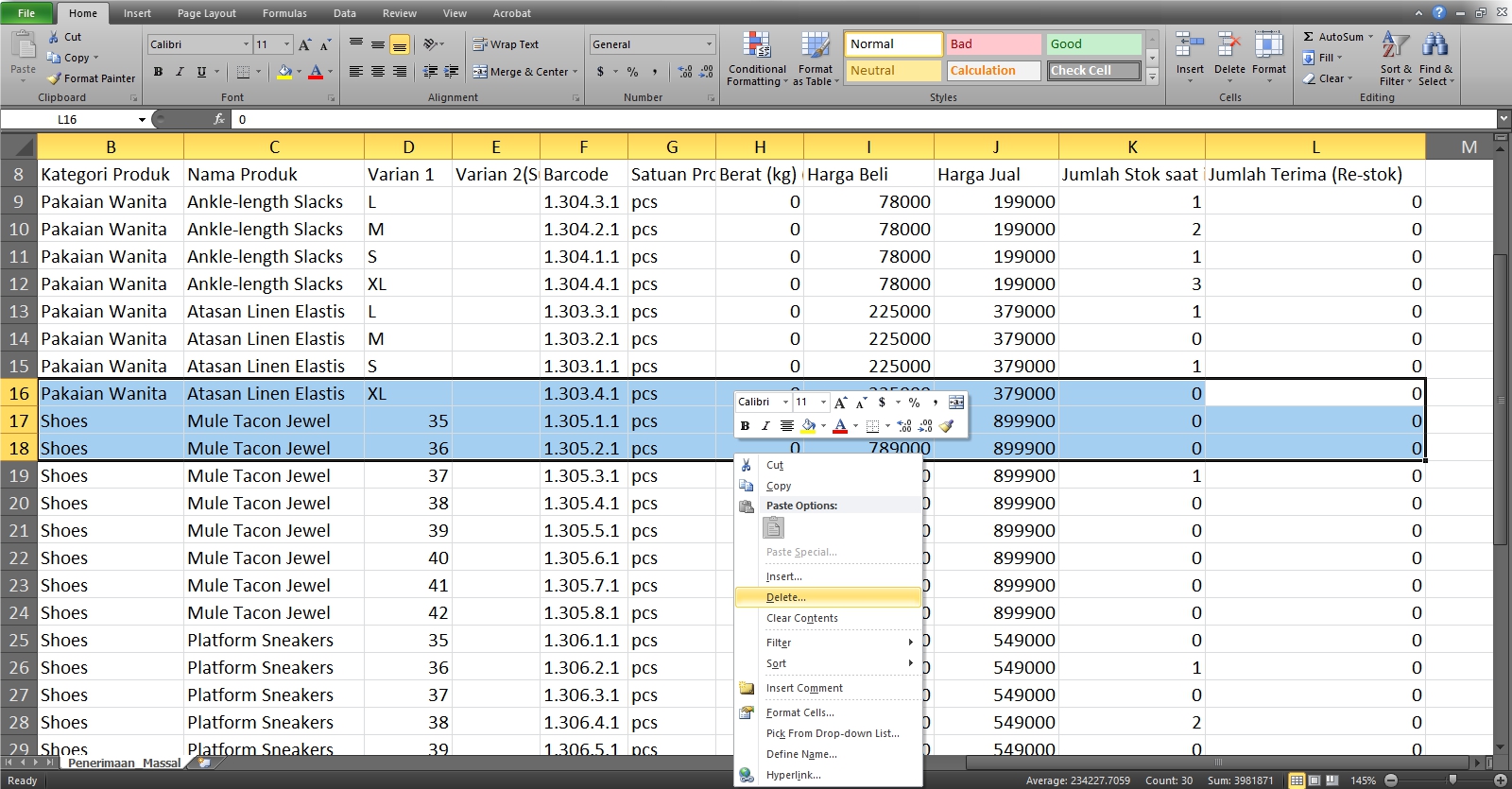Open the Name Box dropdown arrow
Viewport: 1512px width, 789px height.
pos(142,120)
